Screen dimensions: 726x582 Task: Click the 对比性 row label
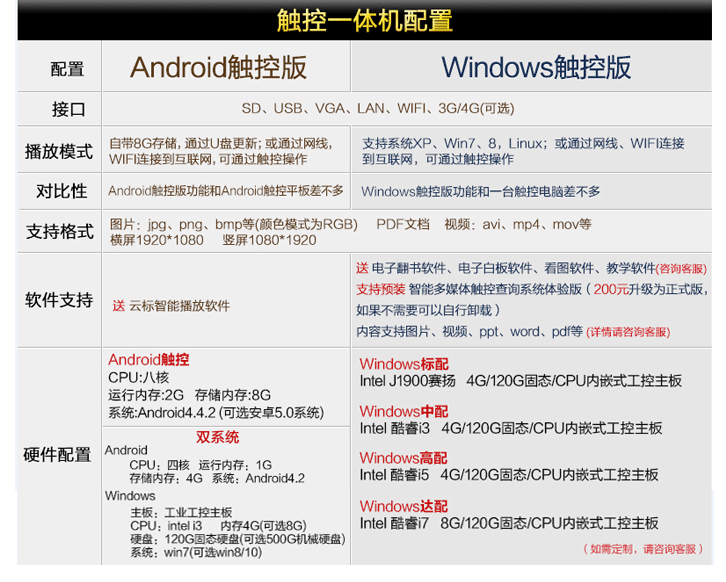pos(62,191)
